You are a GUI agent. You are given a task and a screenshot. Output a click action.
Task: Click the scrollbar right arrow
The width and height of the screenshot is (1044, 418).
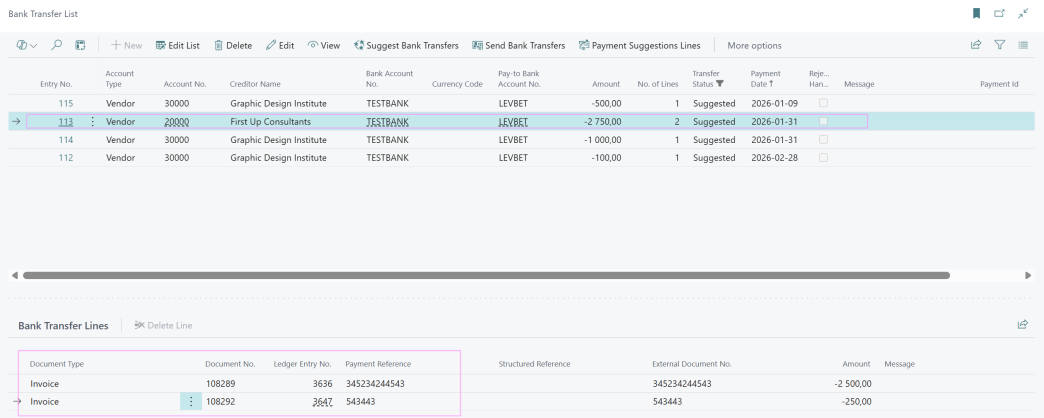(1028, 275)
